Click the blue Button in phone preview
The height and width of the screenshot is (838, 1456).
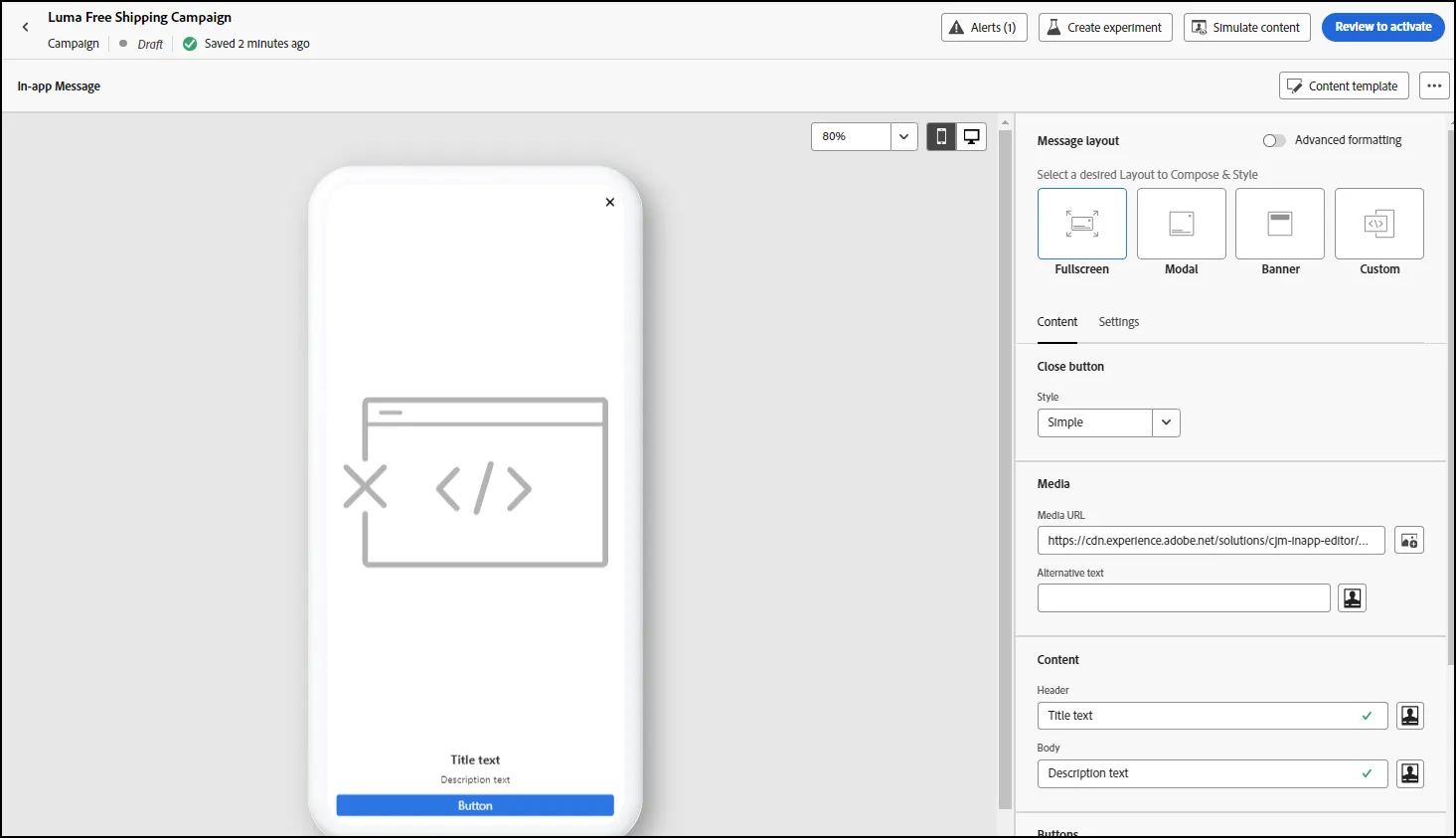click(475, 805)
